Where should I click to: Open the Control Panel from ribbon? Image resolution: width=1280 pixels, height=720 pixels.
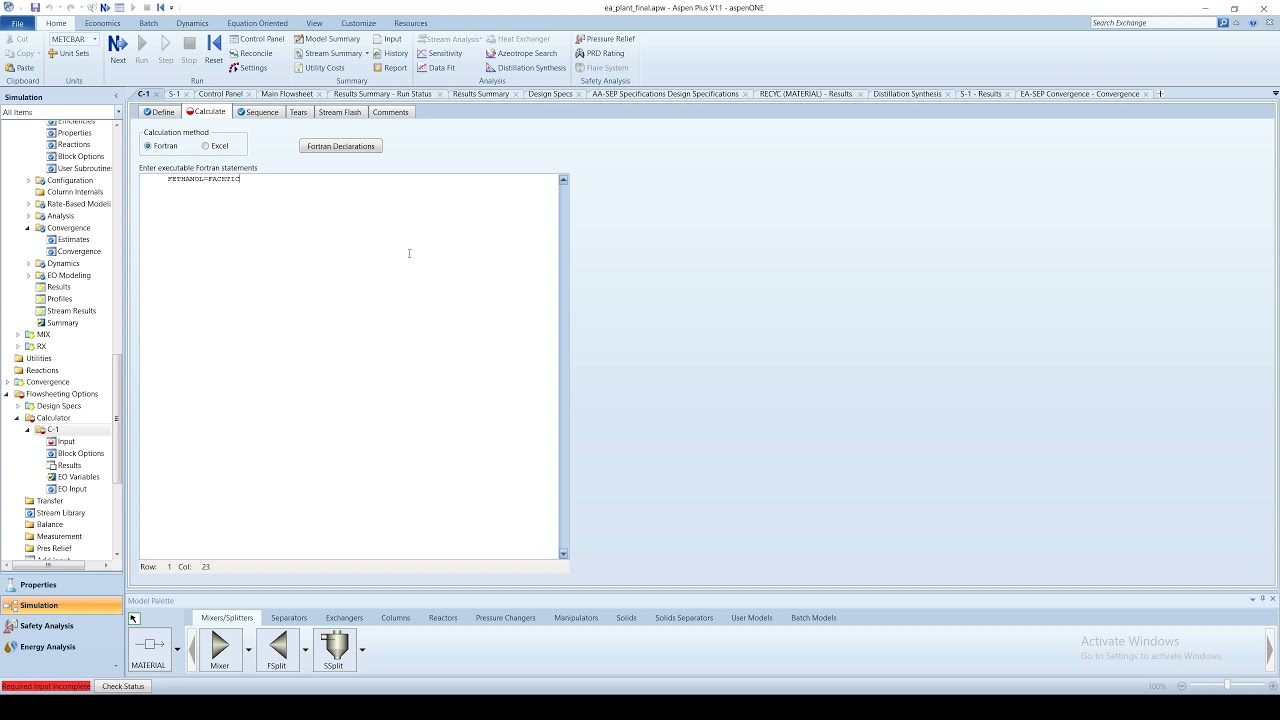click(257, 39)
